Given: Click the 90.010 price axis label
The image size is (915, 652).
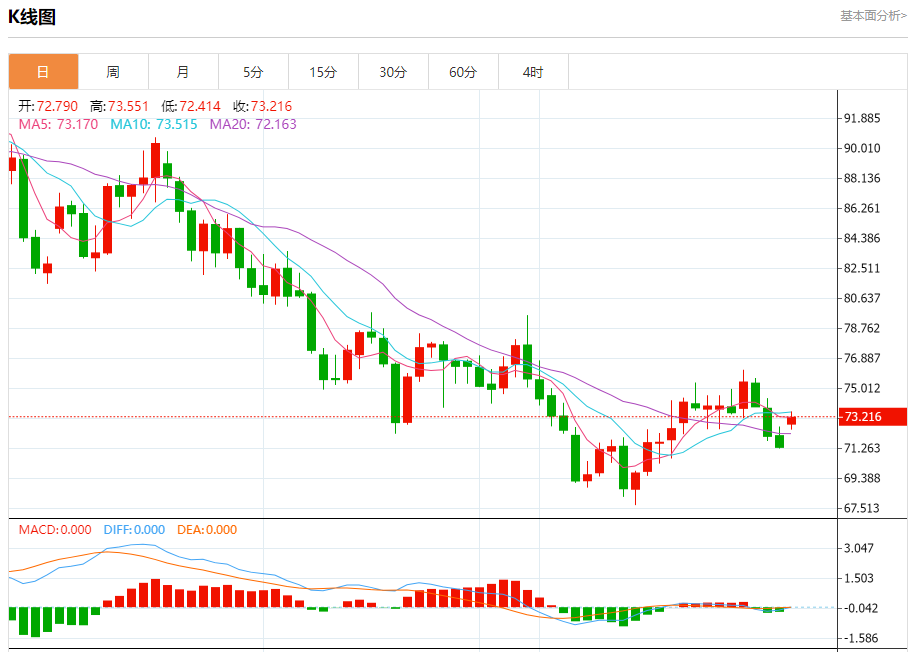Looking at the screenshot, I should 862,148.
